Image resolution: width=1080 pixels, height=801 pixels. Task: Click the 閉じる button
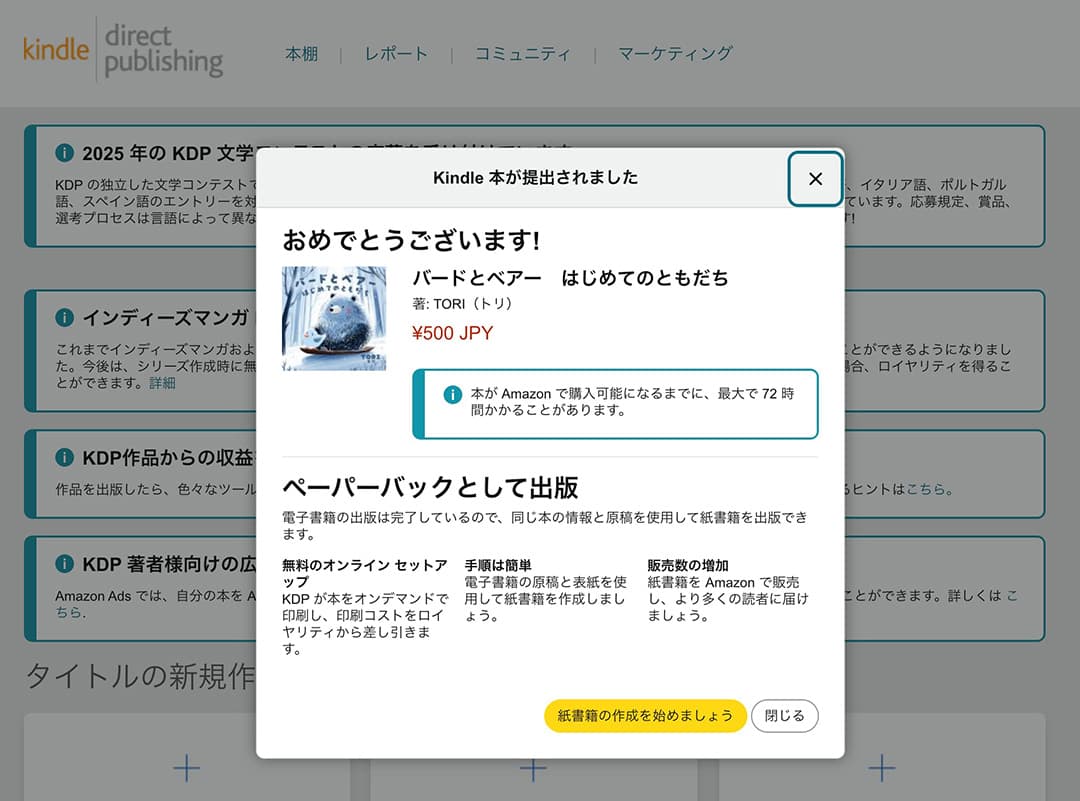(785, 716)
